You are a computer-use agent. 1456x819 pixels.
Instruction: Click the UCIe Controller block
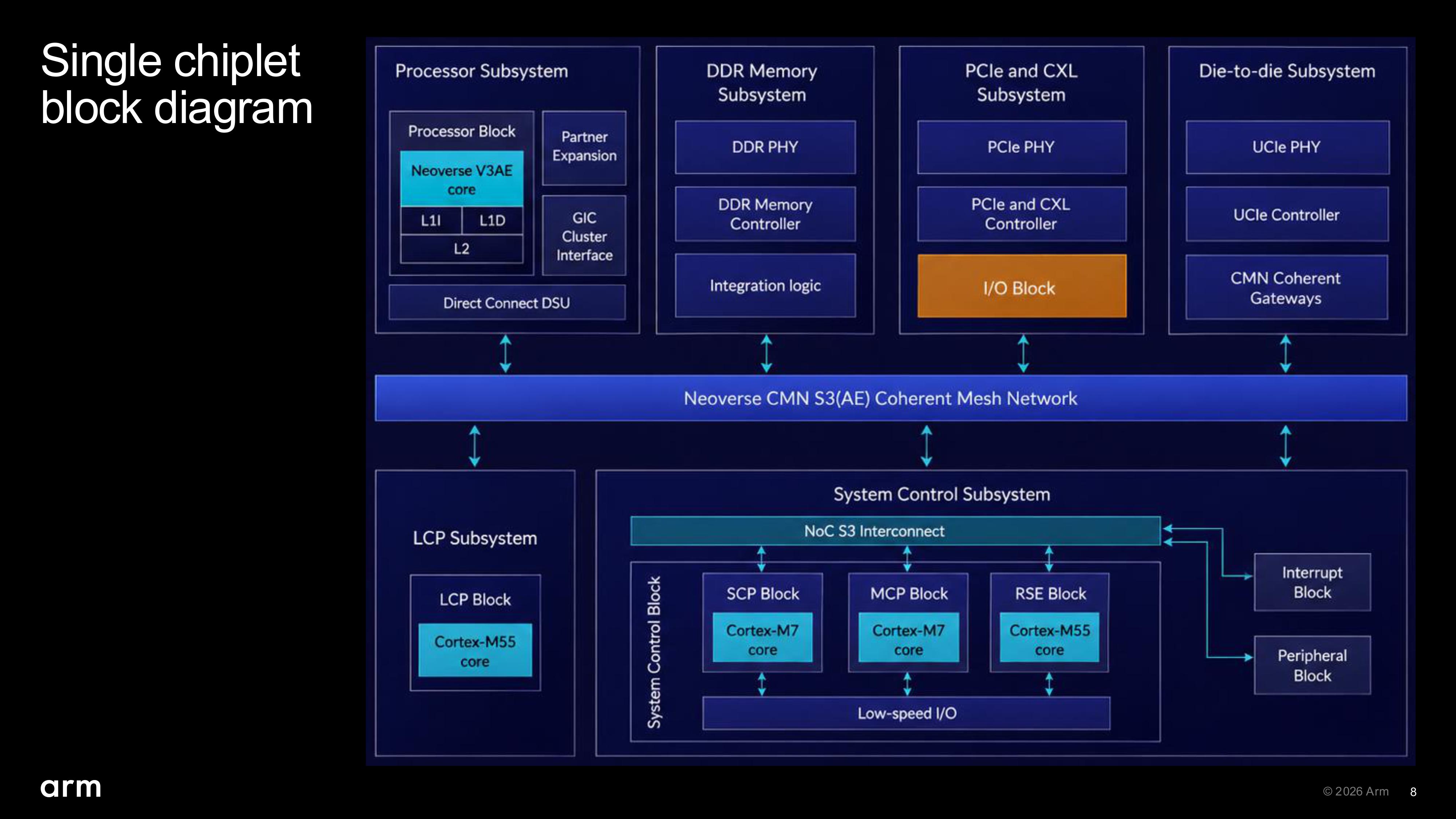(x=1287, y=214)
